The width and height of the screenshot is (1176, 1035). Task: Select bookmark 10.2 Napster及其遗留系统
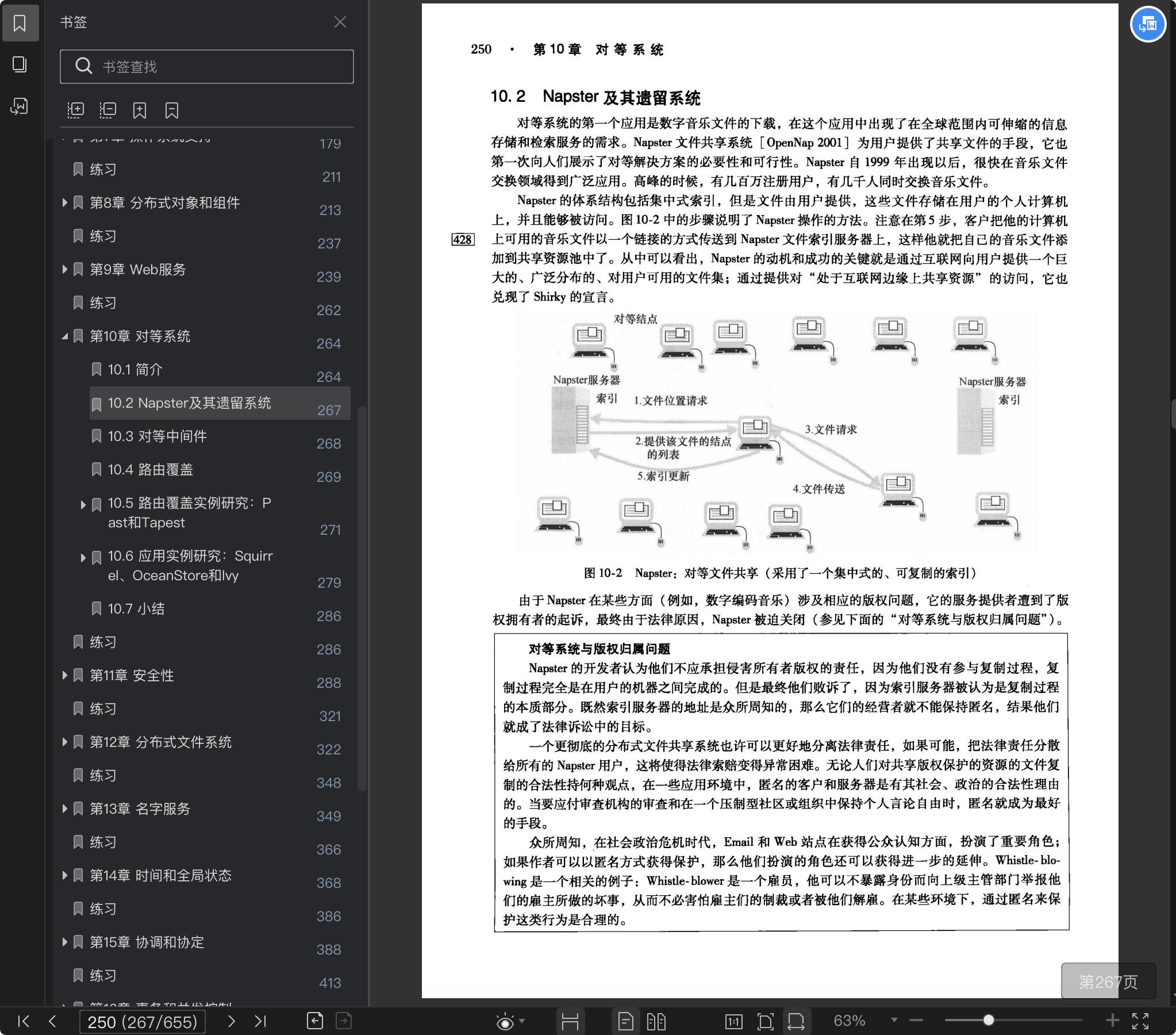[219, 403]
